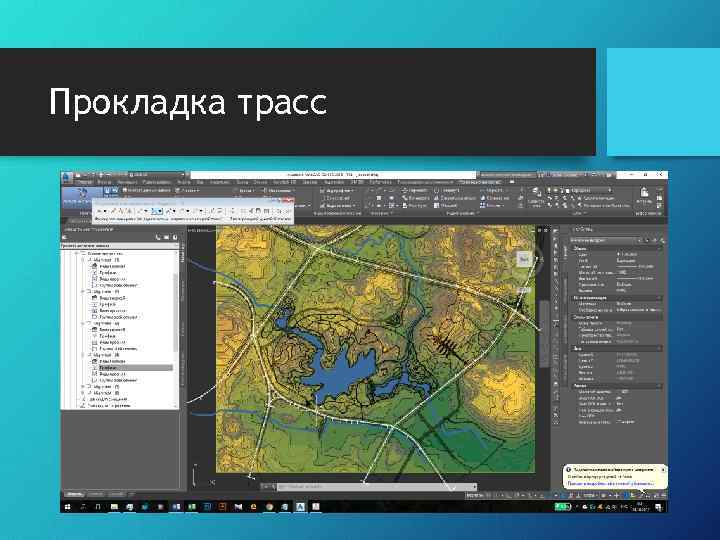
Task: Open Chrome from the Windows taskbar
Action: click(x=270, y=507)
